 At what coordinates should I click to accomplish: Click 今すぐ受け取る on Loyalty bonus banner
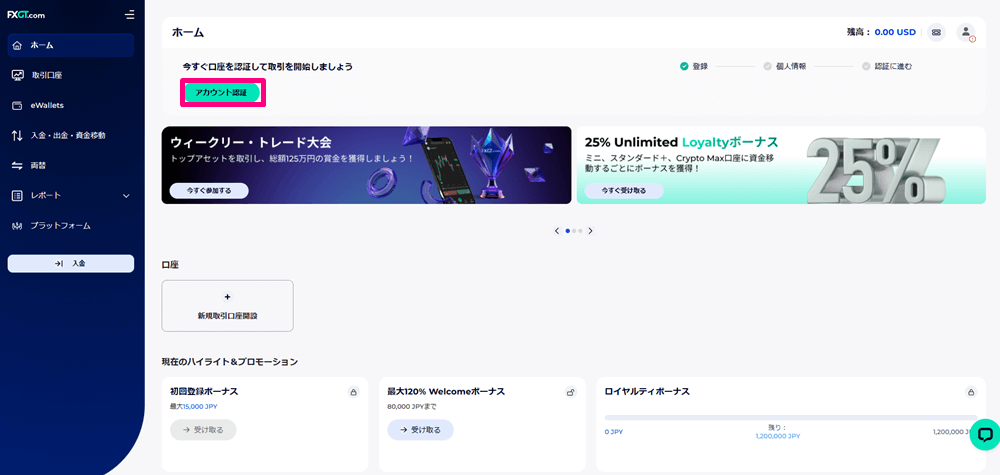coord(624,191)
